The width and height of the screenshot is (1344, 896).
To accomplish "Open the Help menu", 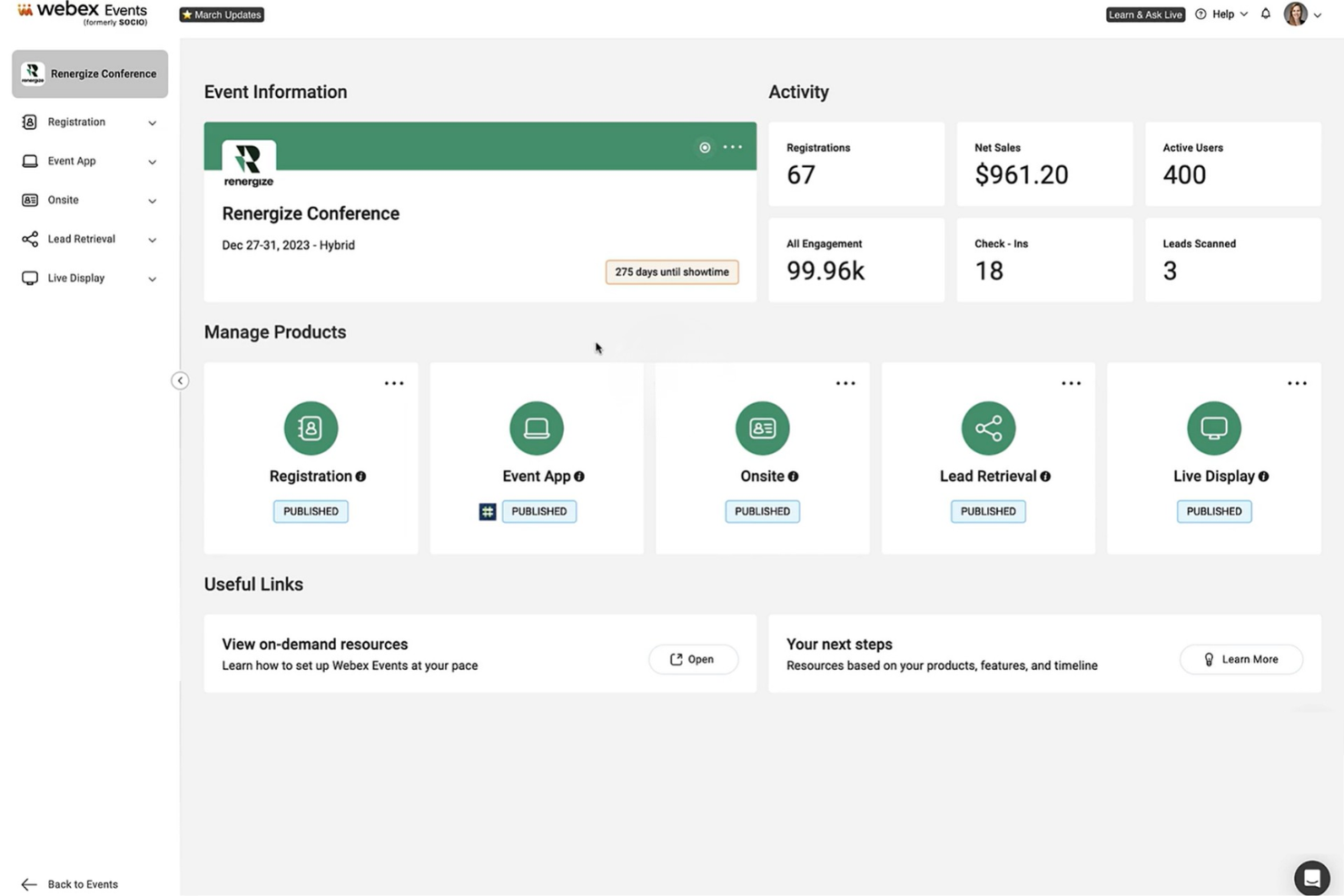I will (1221, 15).
